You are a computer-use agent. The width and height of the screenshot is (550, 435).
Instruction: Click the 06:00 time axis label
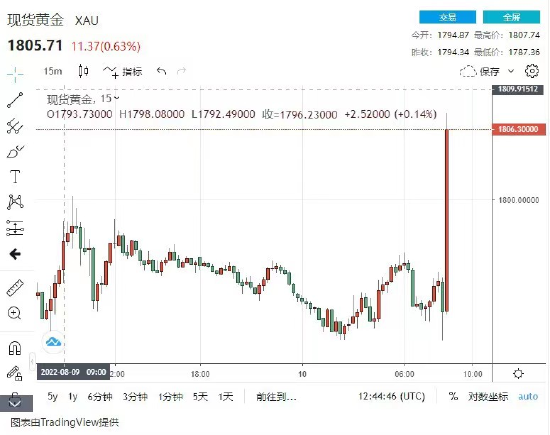[x=404, y=374]
